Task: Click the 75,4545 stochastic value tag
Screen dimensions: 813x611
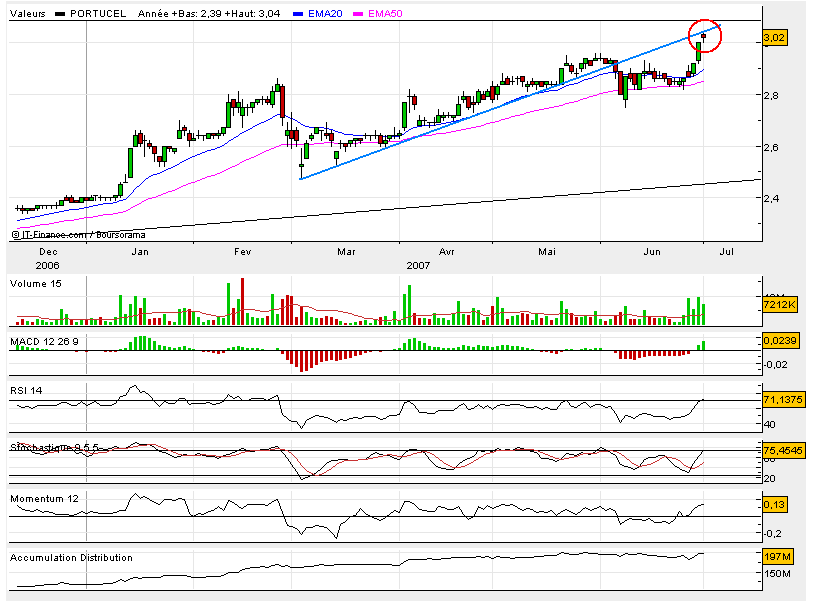Action: point(783,450)
